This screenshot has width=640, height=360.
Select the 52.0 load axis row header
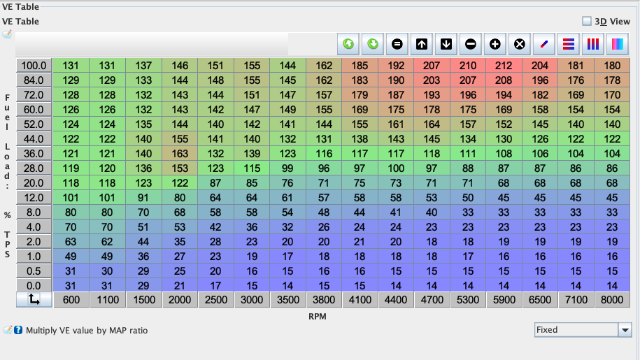pos(34,124)
